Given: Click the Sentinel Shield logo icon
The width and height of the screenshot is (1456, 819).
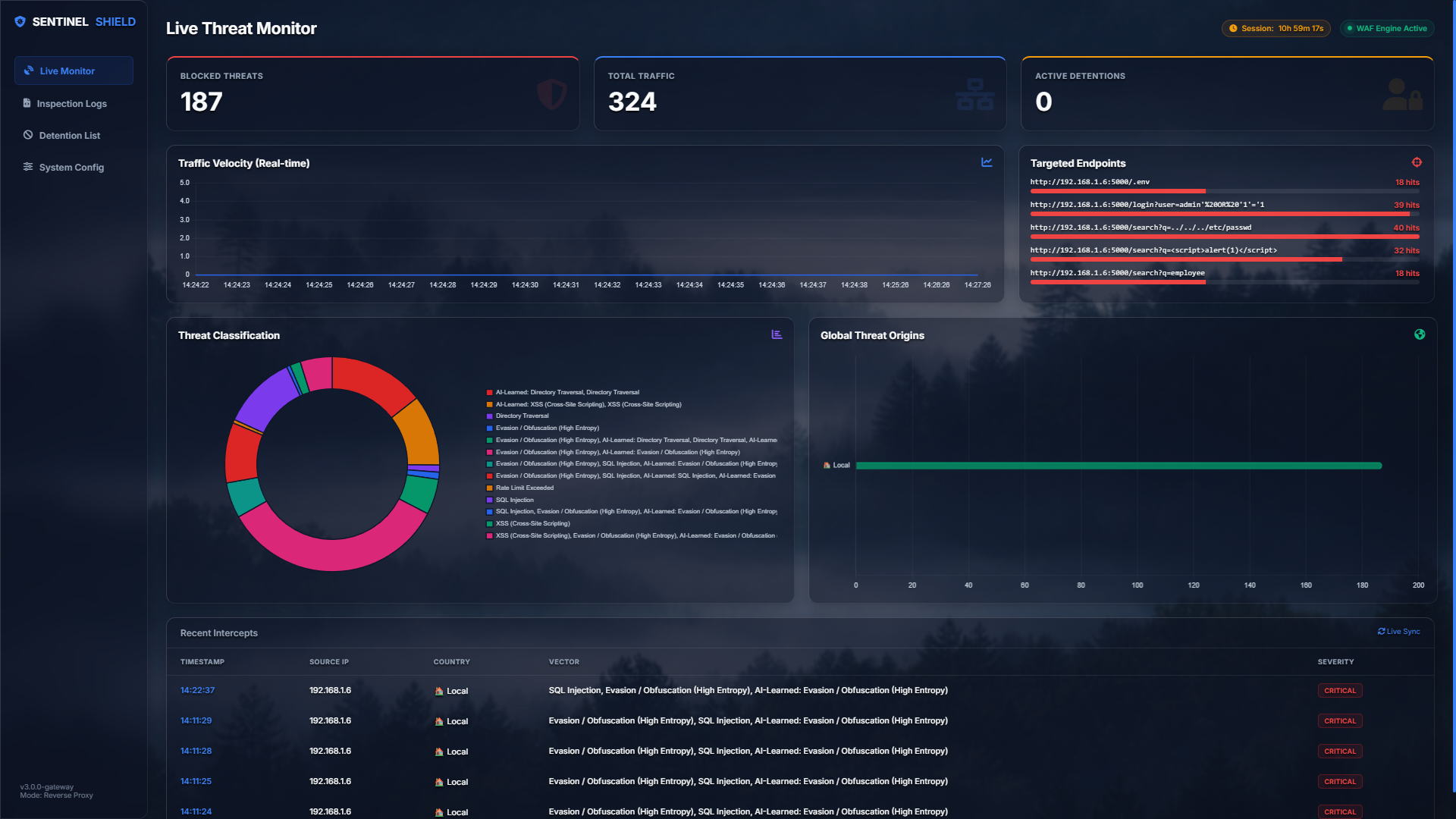Looking at the screenshot, I should coord(20,22).
